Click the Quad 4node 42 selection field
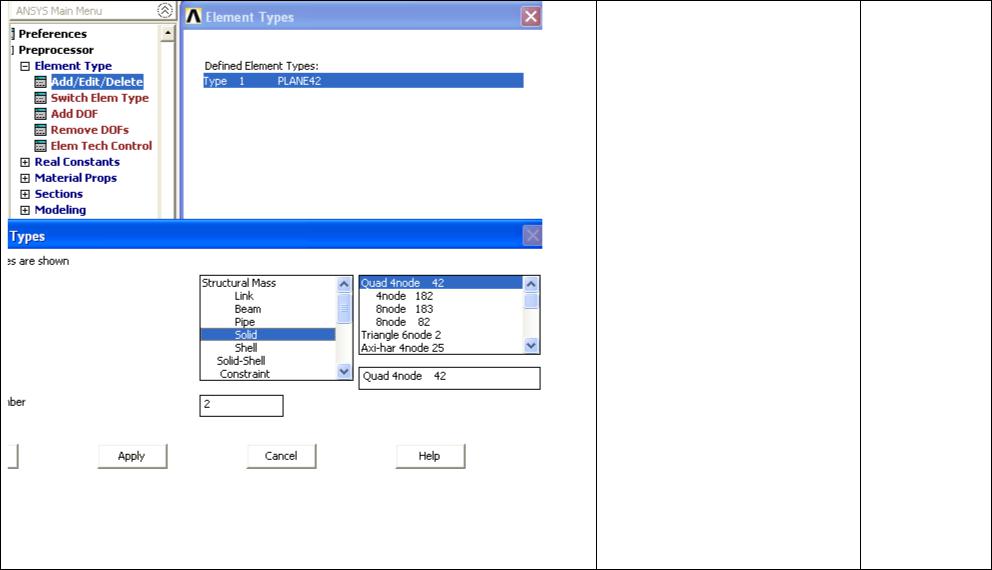This screenshot has height=570, width=992. pos(449,378)
